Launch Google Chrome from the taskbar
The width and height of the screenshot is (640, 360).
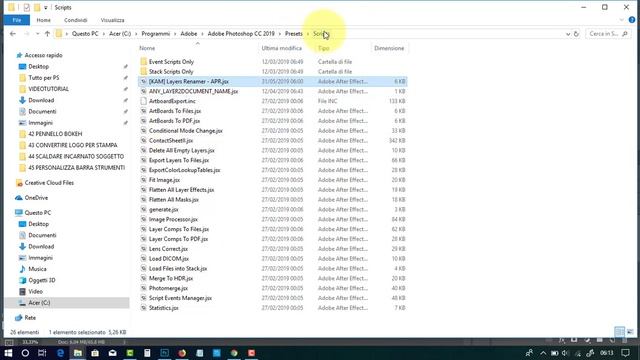234,353
